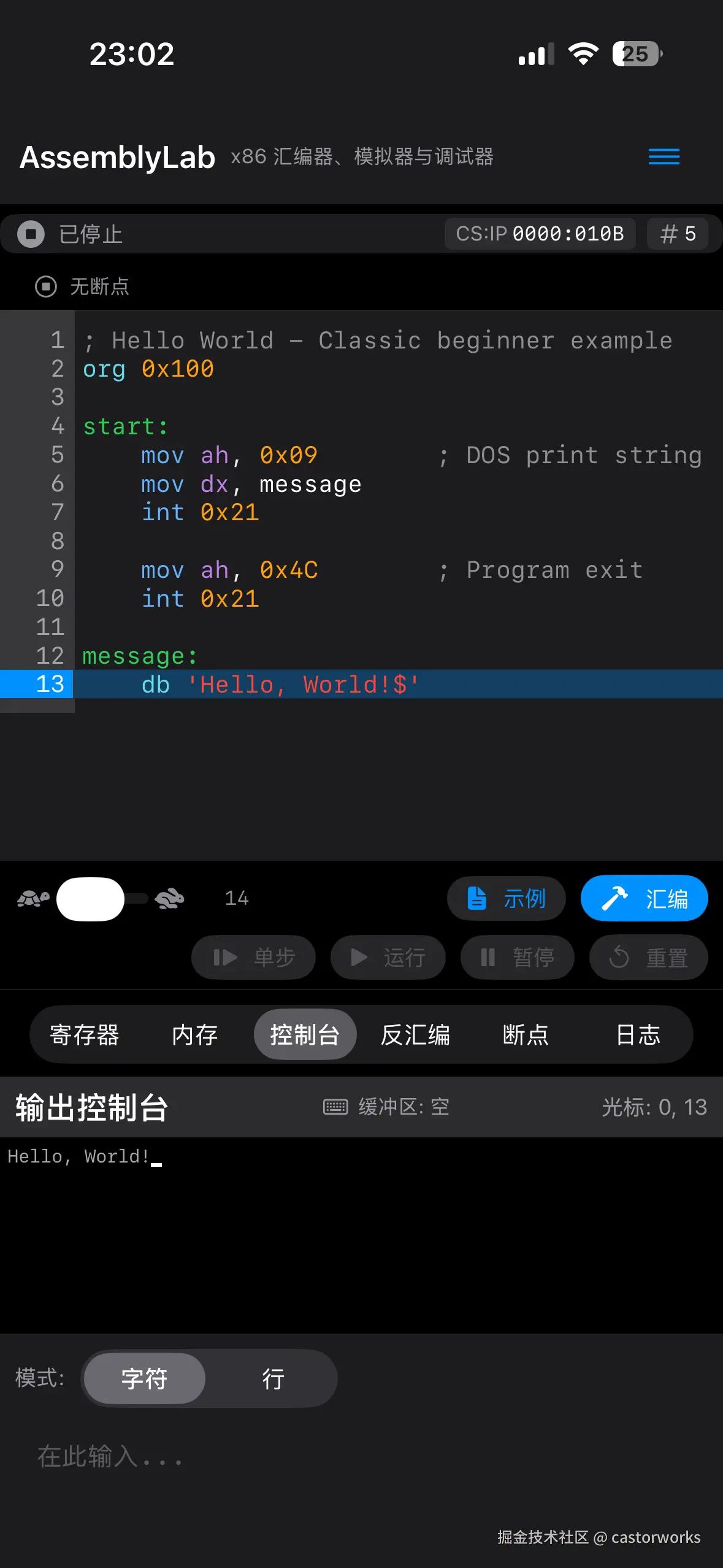Open the CS:IP address indicator

pos(540,234)
